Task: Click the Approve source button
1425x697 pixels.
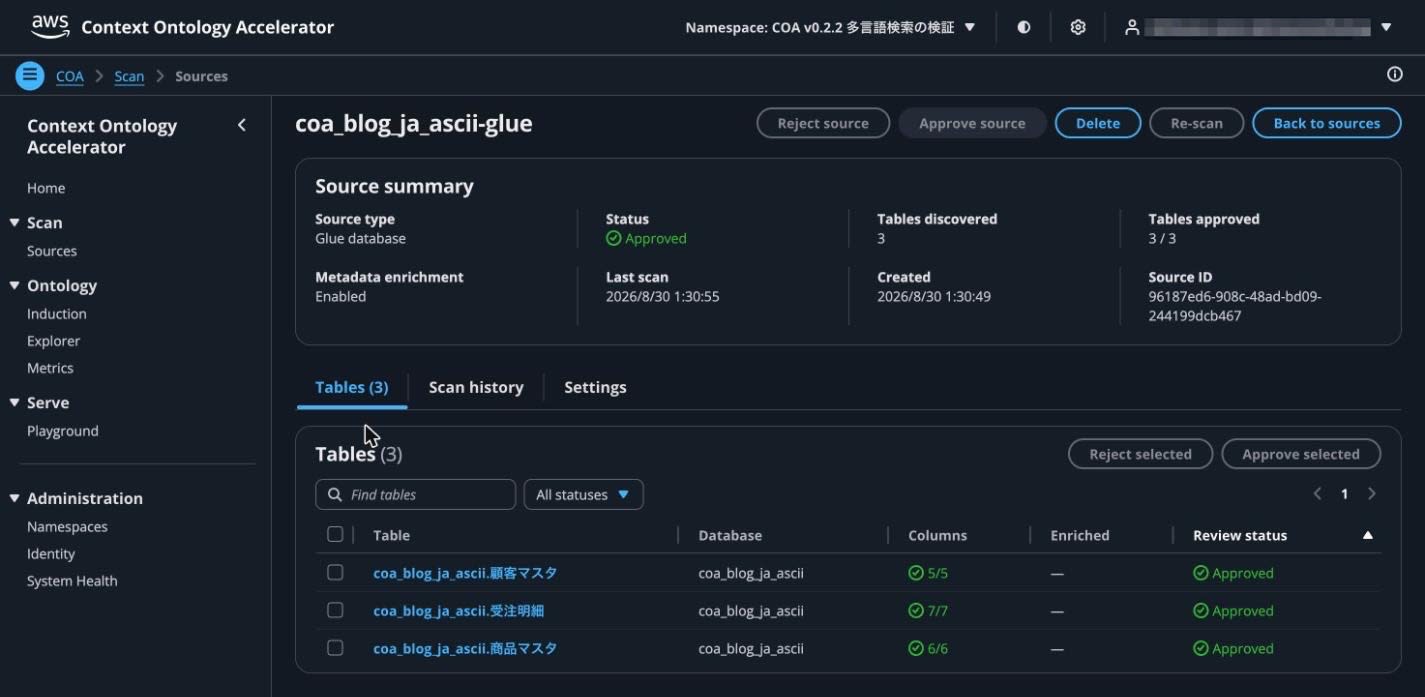Action: [972, 123]
